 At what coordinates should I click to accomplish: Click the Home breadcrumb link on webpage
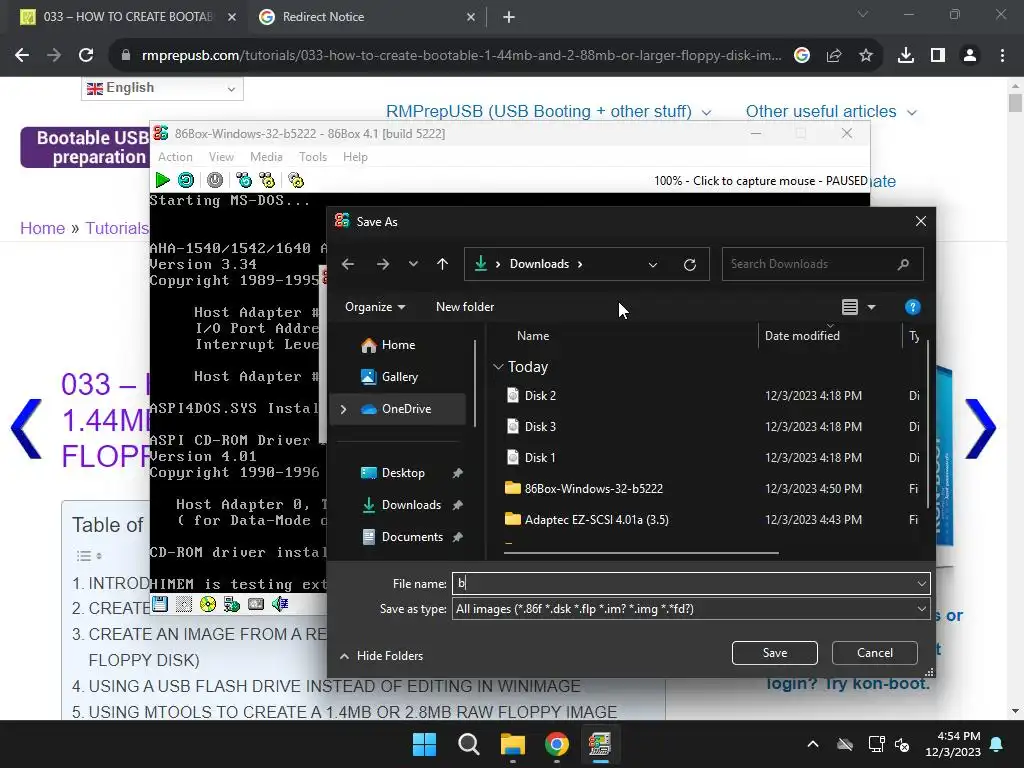point(42,228)
